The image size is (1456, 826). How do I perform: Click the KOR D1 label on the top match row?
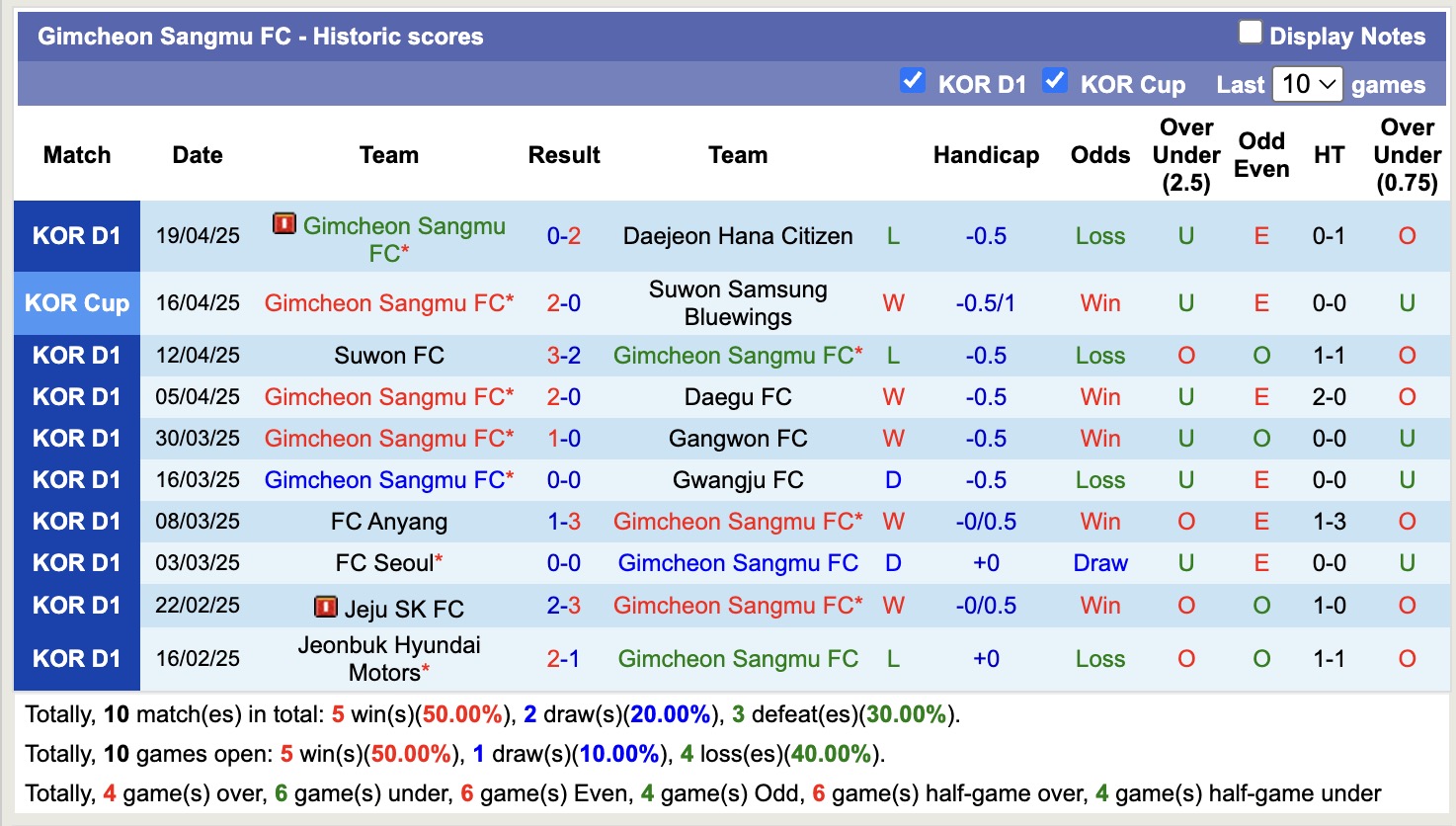click(x=76, y=236)
